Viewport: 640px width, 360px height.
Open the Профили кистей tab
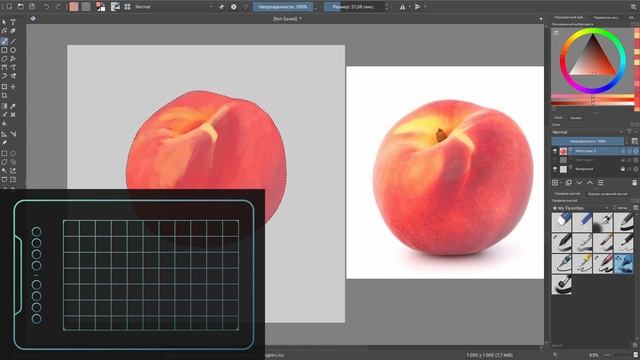click(567, 194)
